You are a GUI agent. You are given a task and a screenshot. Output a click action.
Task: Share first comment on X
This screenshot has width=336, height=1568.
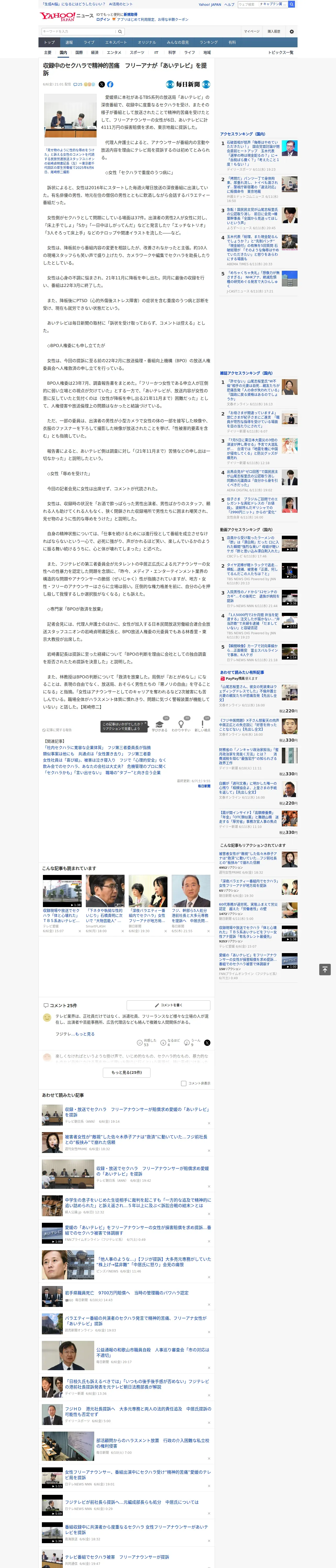coord(207,1043)
